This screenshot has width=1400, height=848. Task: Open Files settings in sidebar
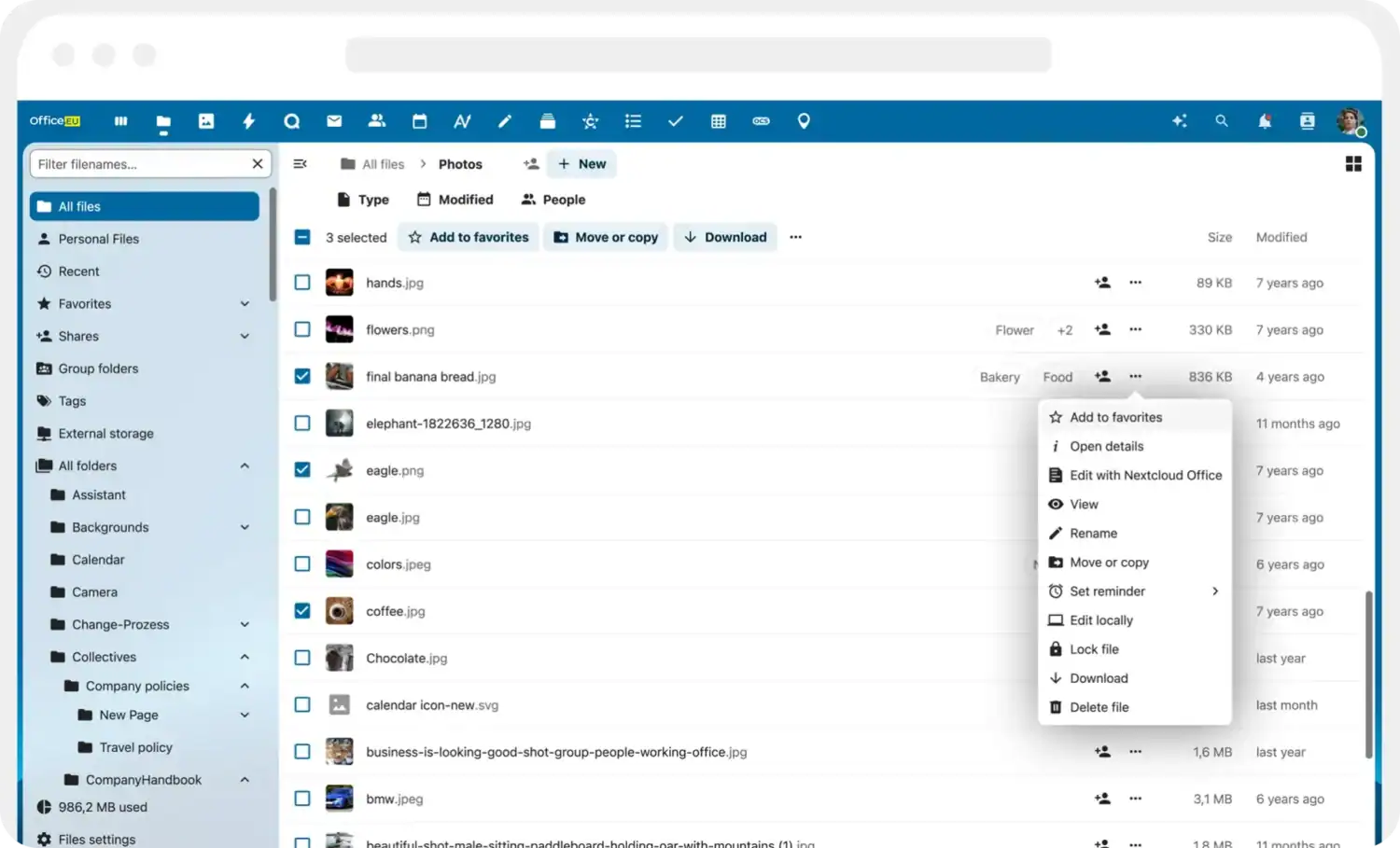coord(86,840)
